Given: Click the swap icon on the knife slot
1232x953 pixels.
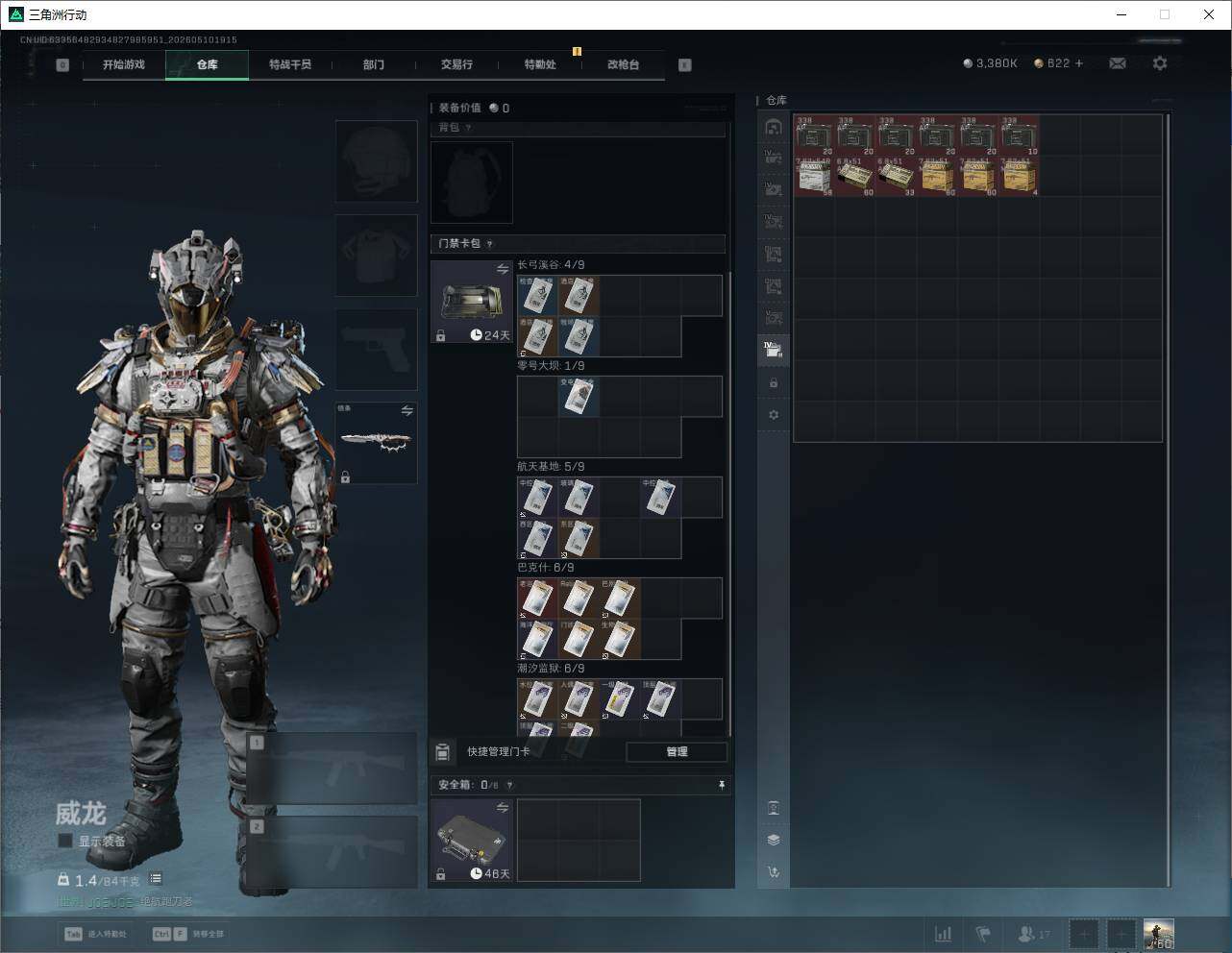Looking at the screenshot, I should point(407,411).
